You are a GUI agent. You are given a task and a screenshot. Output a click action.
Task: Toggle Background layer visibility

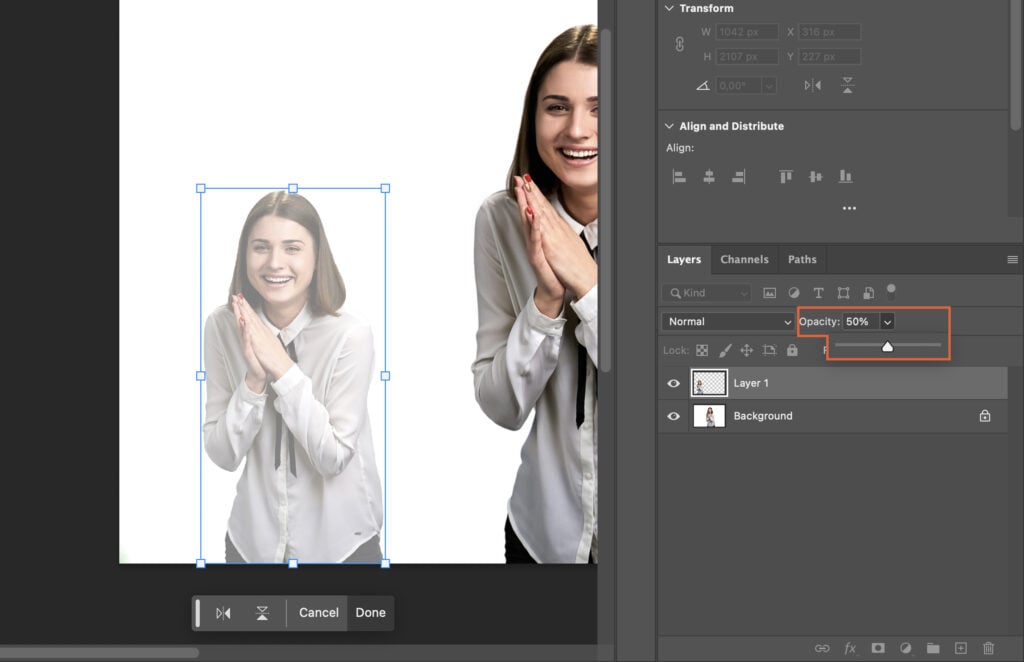tap(673, 415)
